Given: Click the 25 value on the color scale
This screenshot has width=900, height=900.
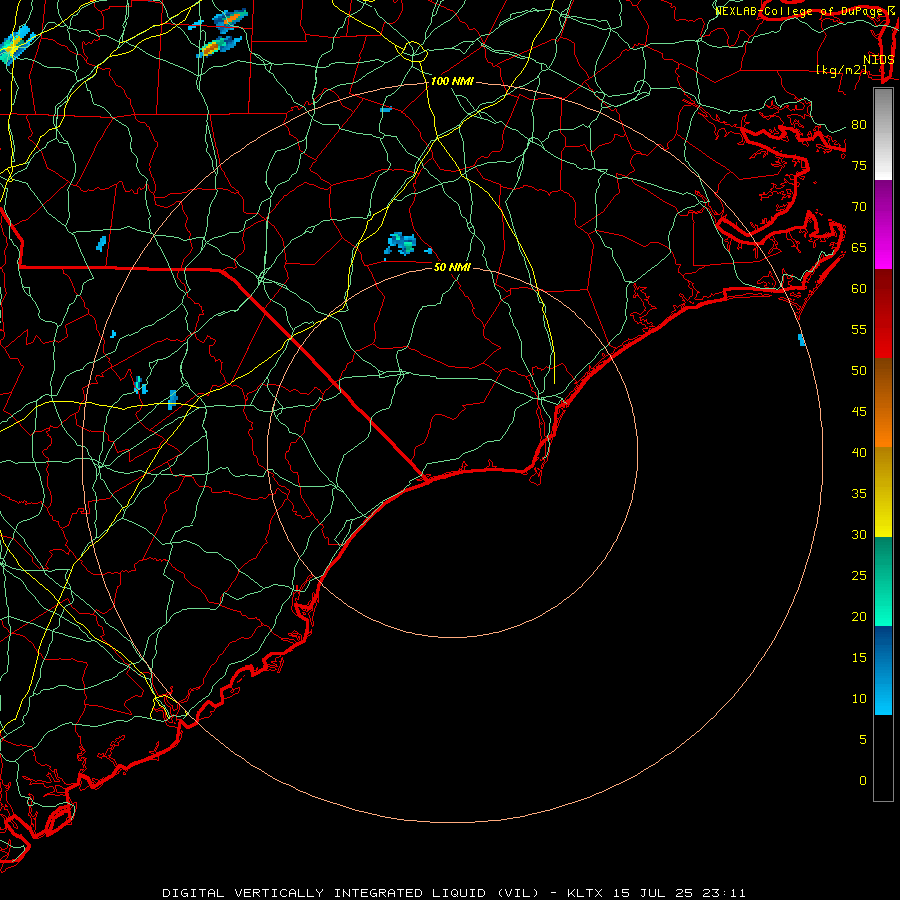Looking at the screenshot, I should (859, 575).
